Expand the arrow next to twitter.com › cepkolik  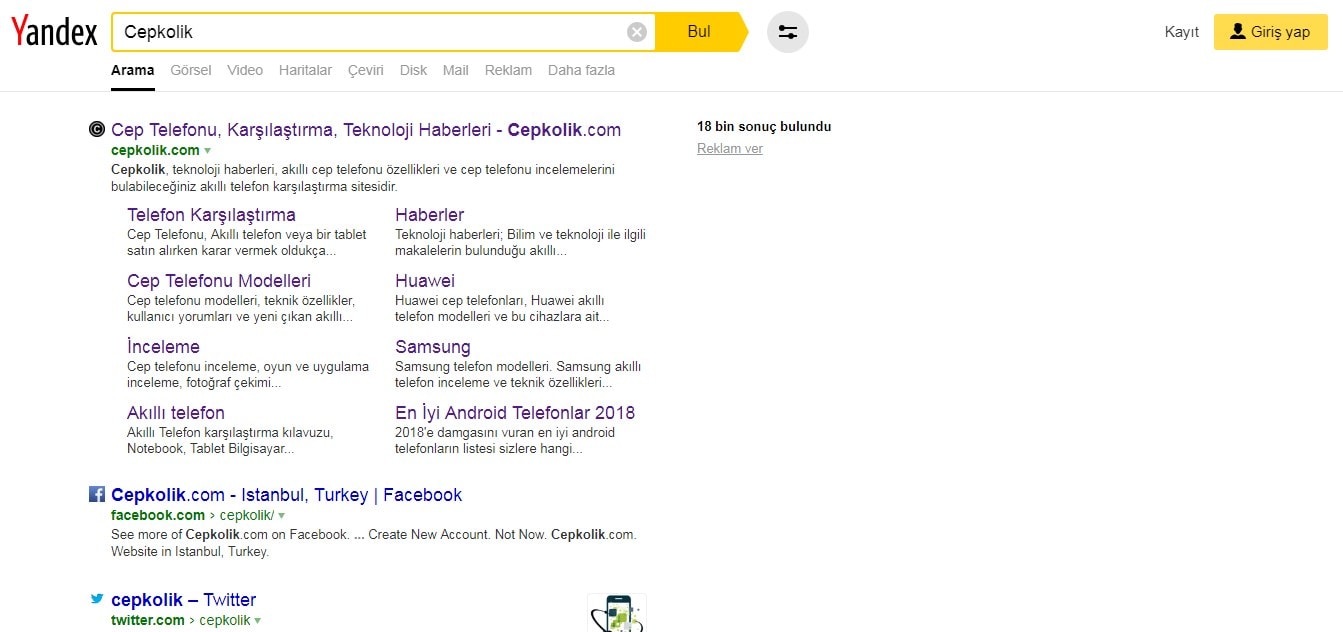pyautogui.click(x=258, y=621)
